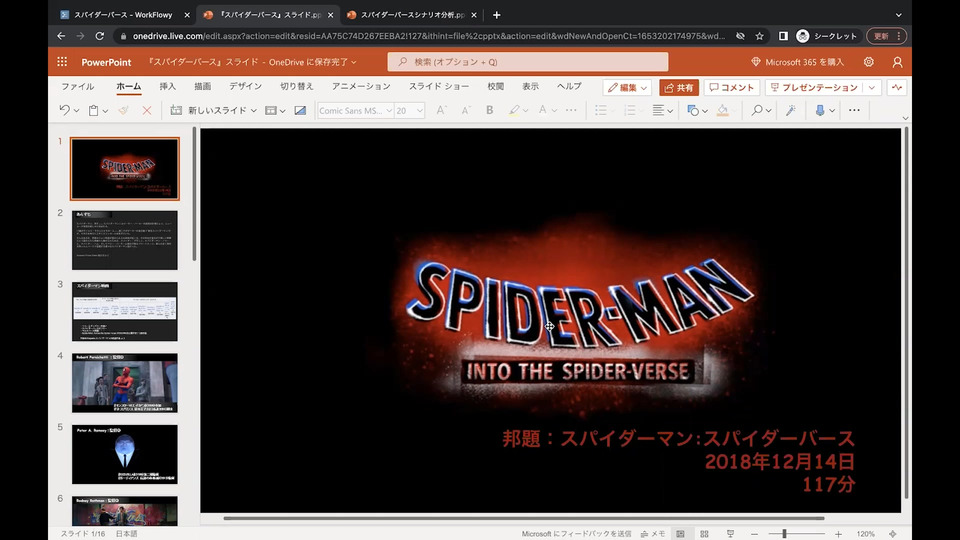Image resolution: width=960 pixels, height=540 pixels.
Task: Open the ファイル menu
Action: [x=78, y=86]
